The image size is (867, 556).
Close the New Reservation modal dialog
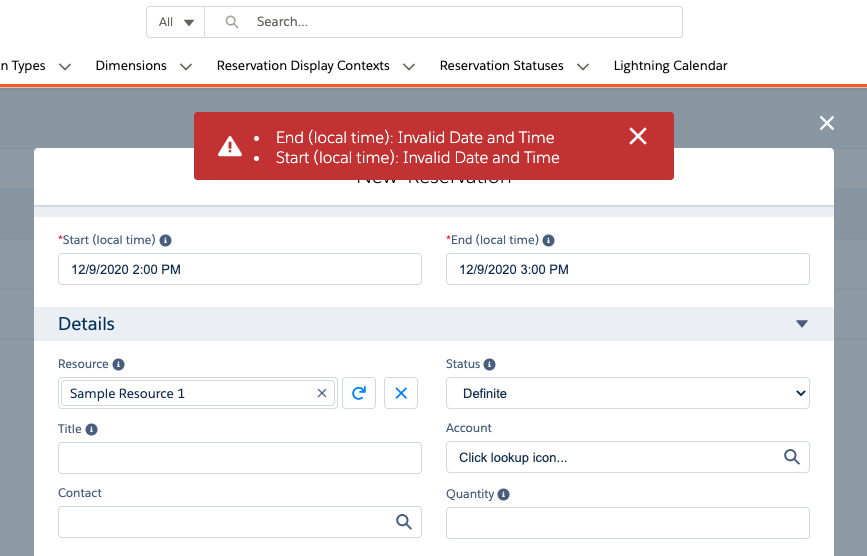click(x=826, y=123)
